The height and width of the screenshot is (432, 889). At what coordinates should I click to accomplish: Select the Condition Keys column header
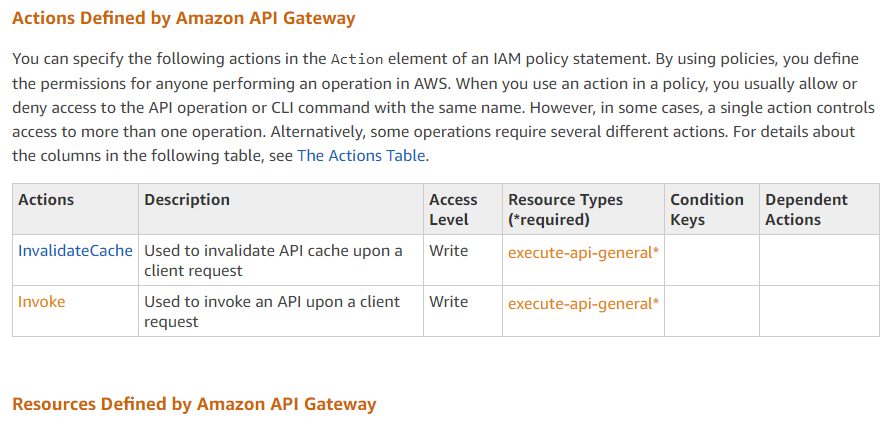[x=706, y=209]
